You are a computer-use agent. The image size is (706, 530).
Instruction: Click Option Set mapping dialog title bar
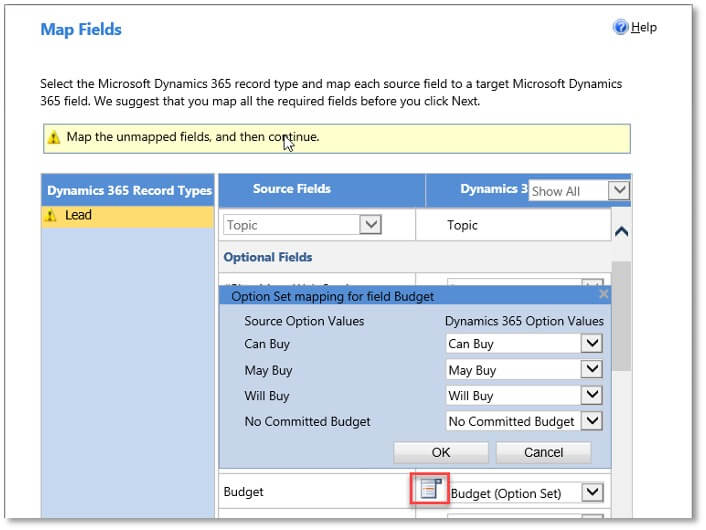(x=414, y=296)
